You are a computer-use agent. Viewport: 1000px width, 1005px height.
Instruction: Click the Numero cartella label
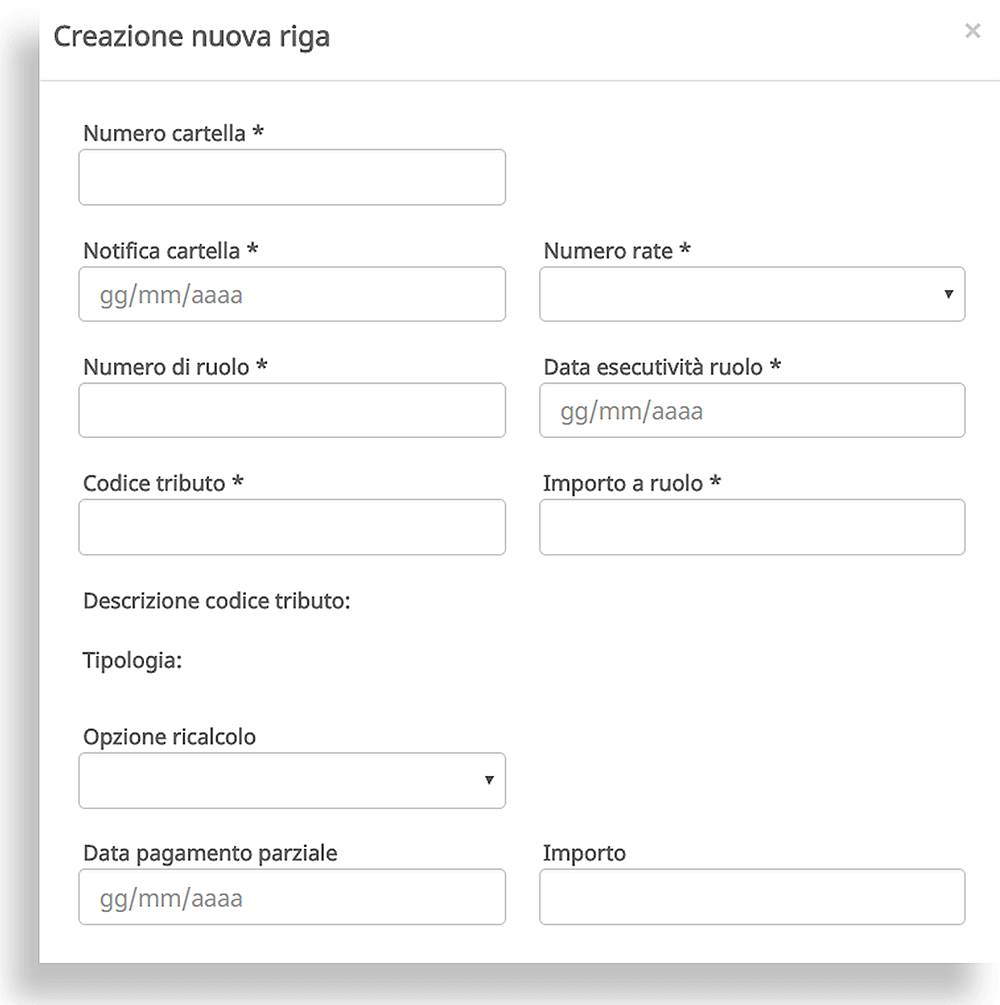click(173, 133)
